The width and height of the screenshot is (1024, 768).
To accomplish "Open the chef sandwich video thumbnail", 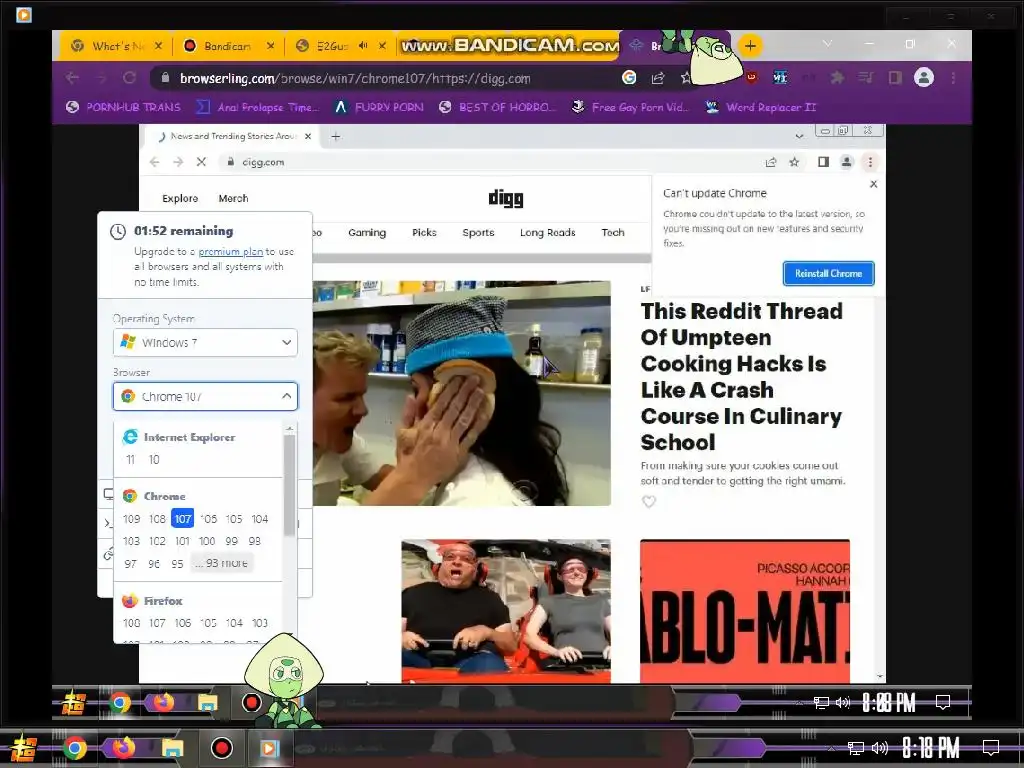I will click(x=462, y=393).
